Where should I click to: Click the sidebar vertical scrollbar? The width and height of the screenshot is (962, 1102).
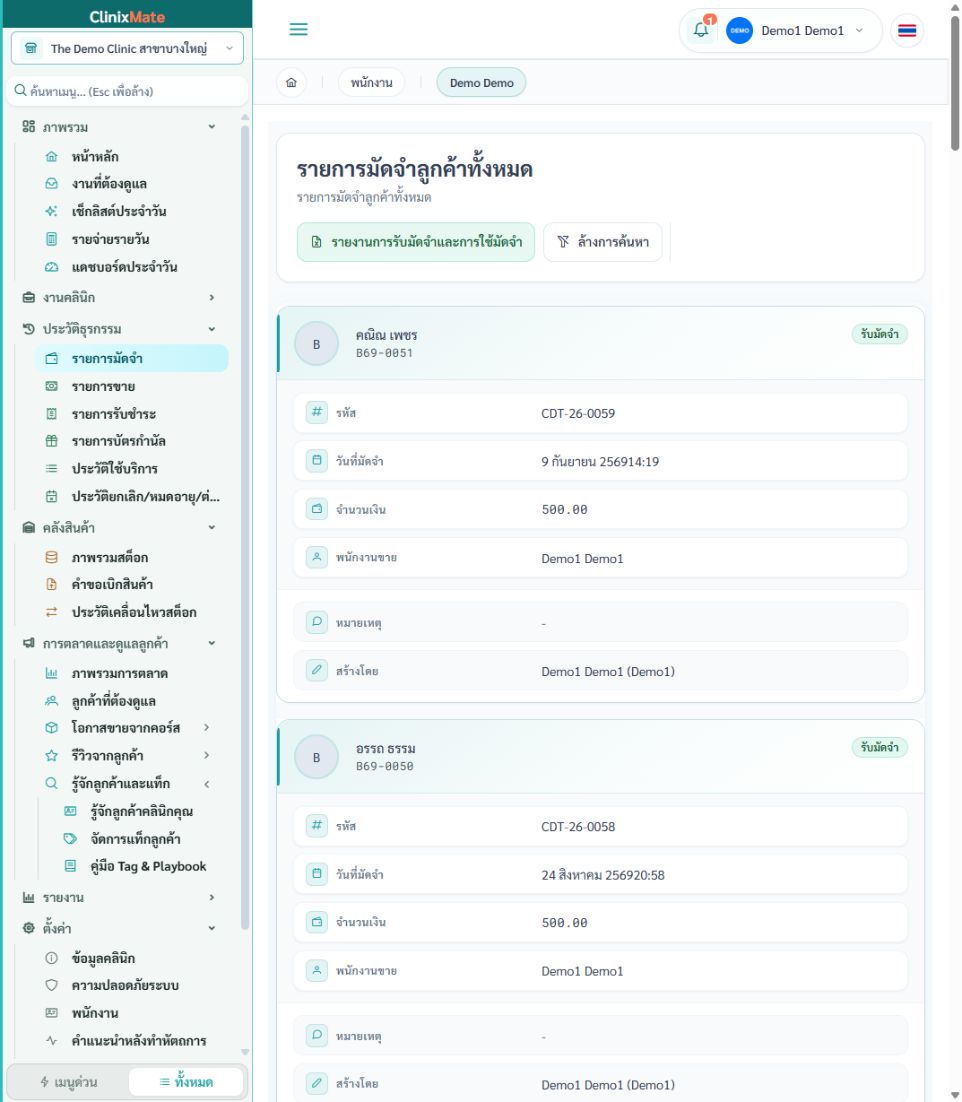(x=245, y=527)
